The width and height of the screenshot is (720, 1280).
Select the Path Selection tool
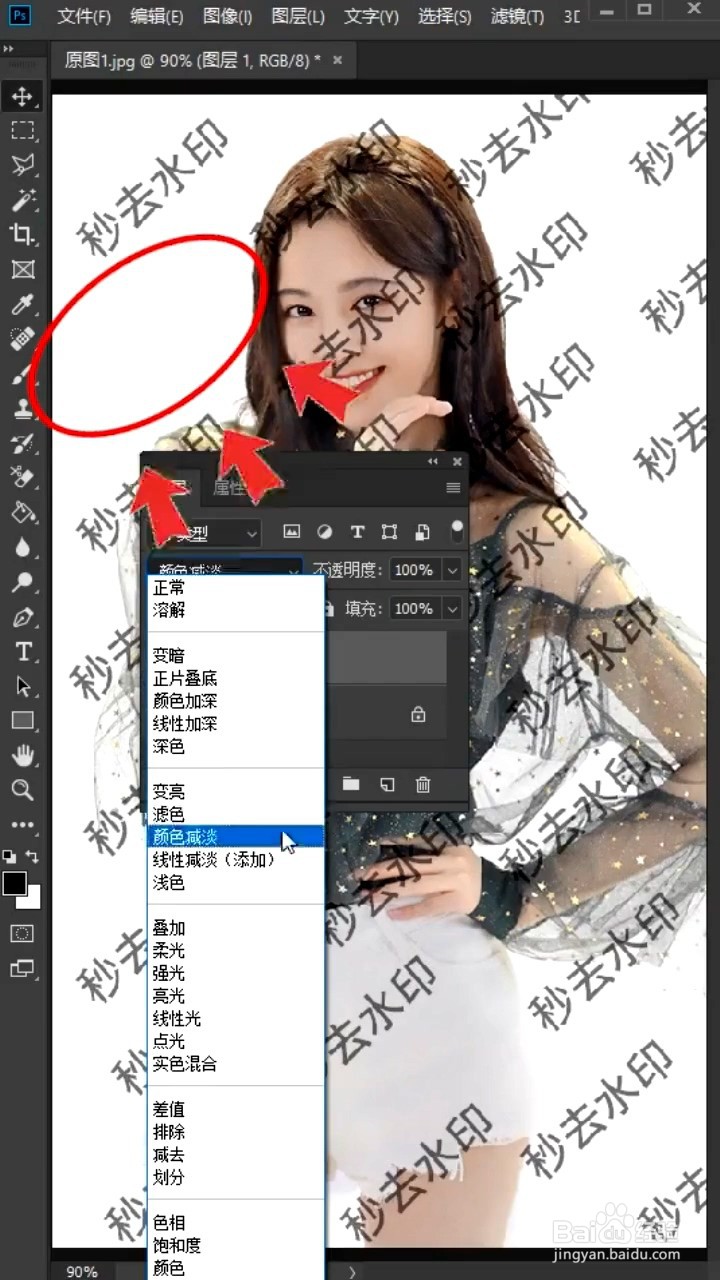coord(22,686)
